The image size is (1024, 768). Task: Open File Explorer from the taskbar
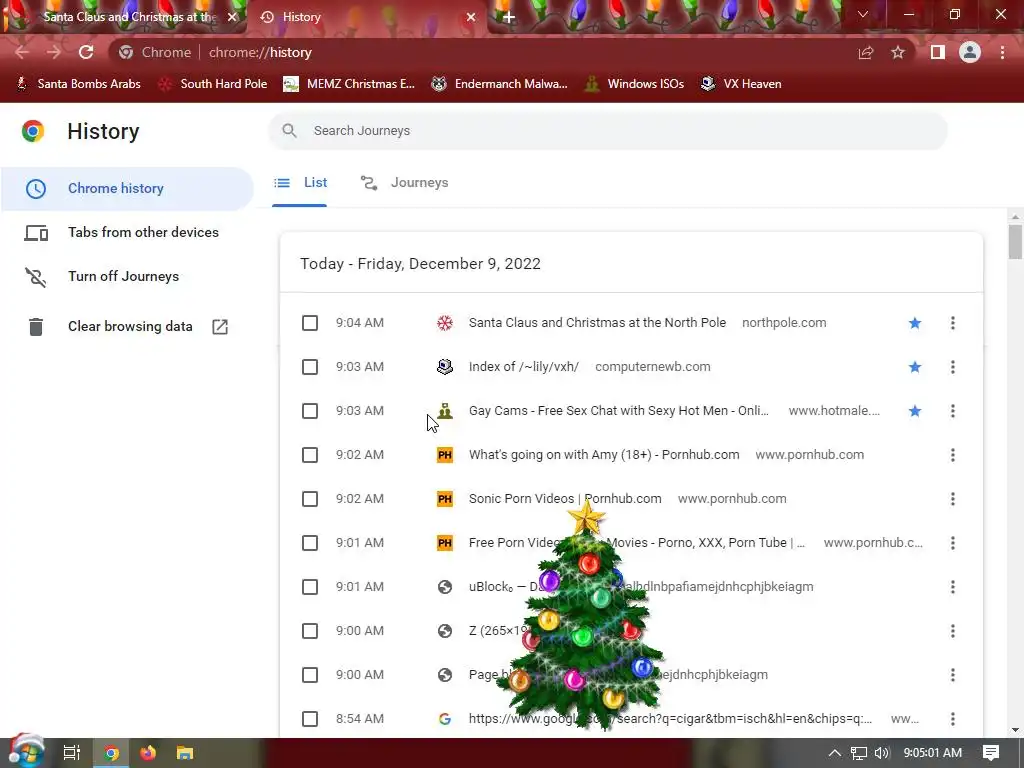[x=185, y=753]
